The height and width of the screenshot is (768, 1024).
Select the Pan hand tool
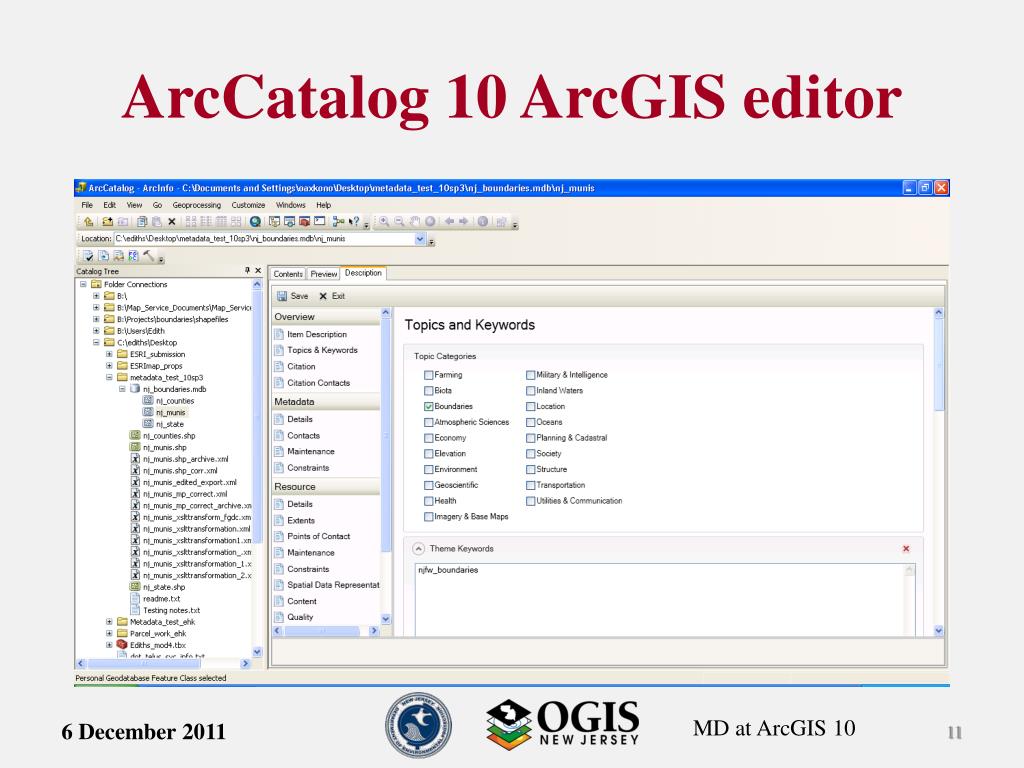click(x=414, y=221)
